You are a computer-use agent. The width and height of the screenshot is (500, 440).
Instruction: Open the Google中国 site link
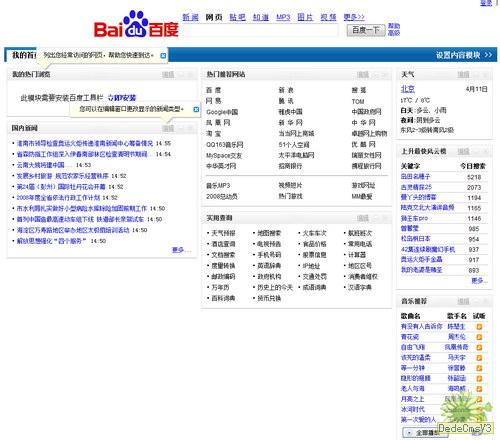[x=222, y=112]
